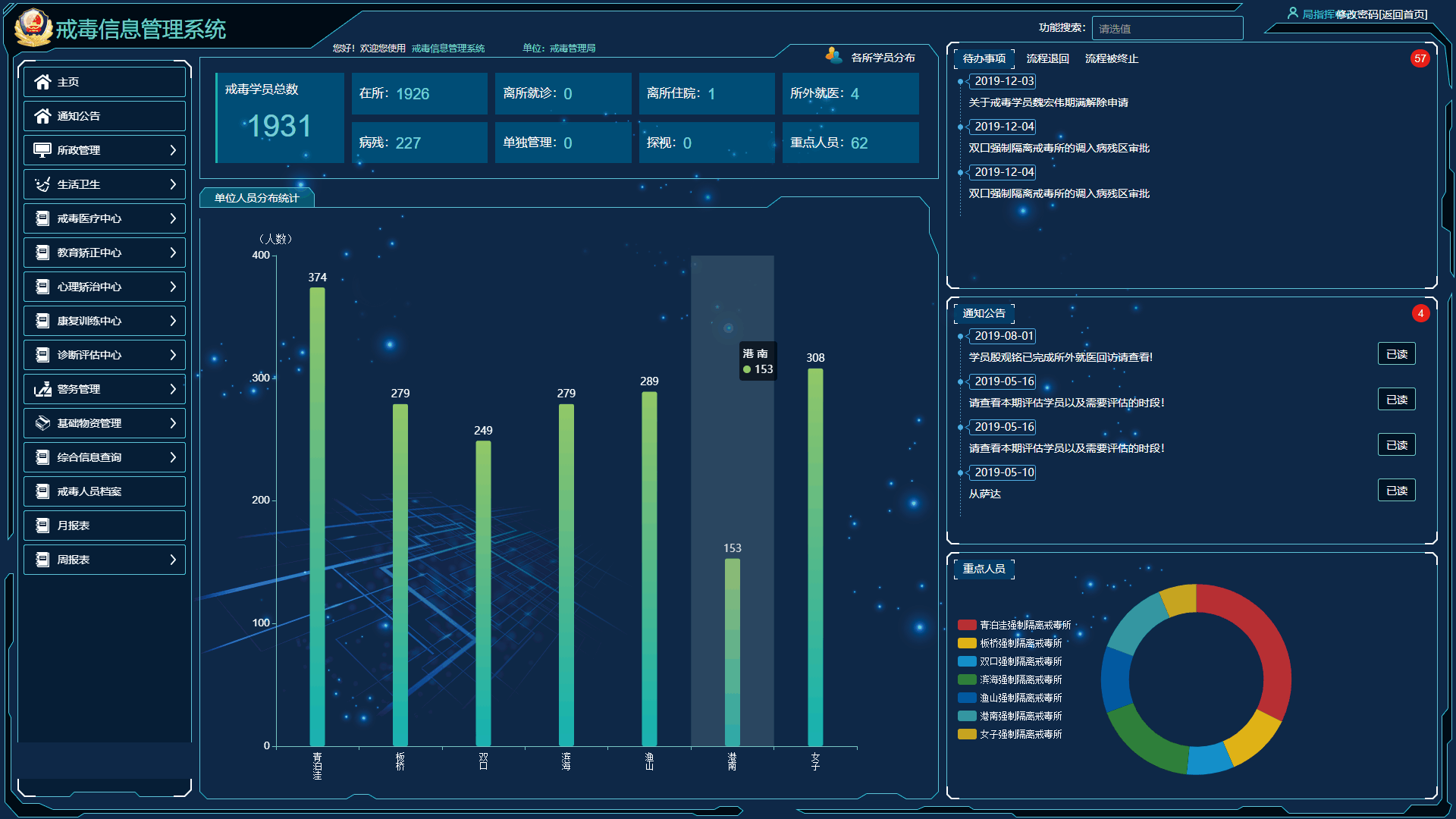Toggle 双口强制隔离戒毒所 legend item
Image resolution: width=1456 pixels, height=819 pixels.
pos(1010,661)
